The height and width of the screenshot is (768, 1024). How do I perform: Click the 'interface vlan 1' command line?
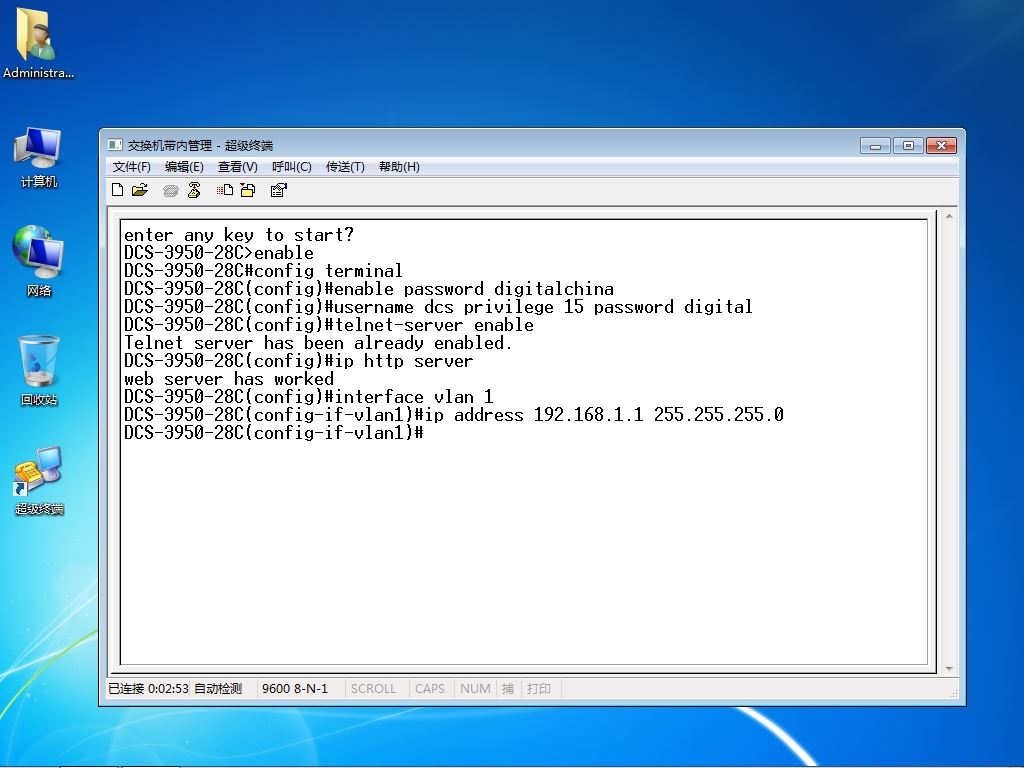pos(308,396)
